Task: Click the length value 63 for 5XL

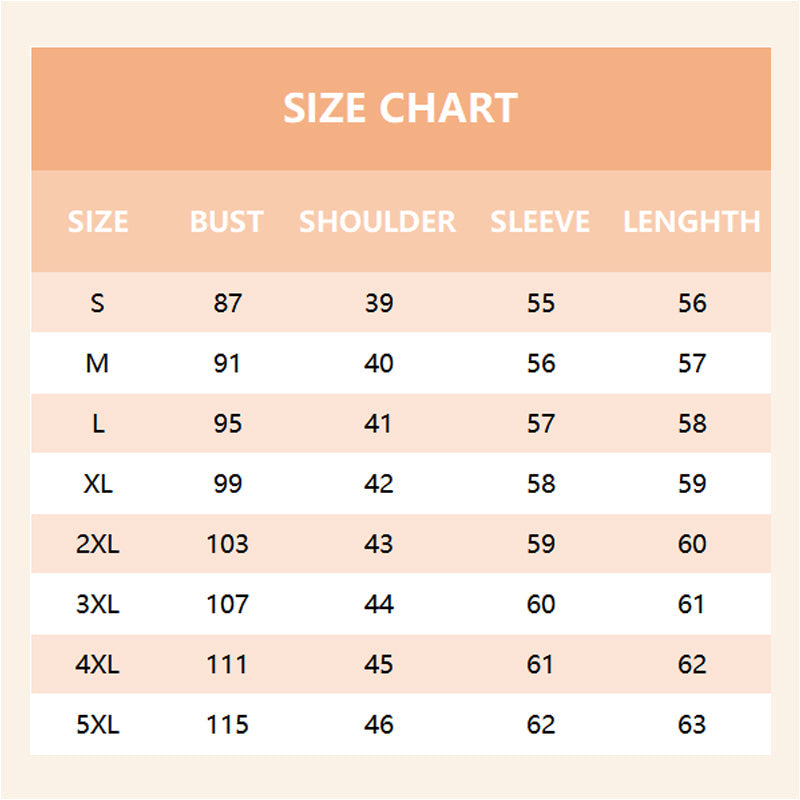Action: coord(692,724)
